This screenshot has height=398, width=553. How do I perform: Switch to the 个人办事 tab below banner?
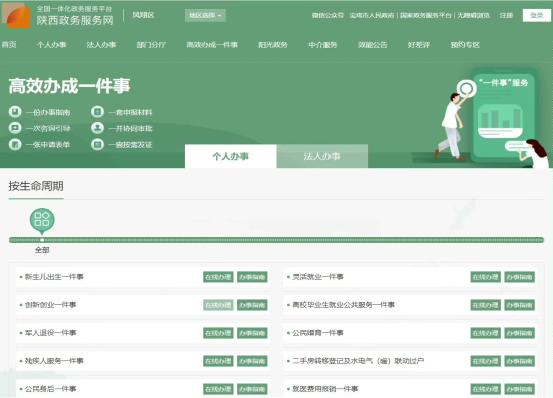coord(231,156)
